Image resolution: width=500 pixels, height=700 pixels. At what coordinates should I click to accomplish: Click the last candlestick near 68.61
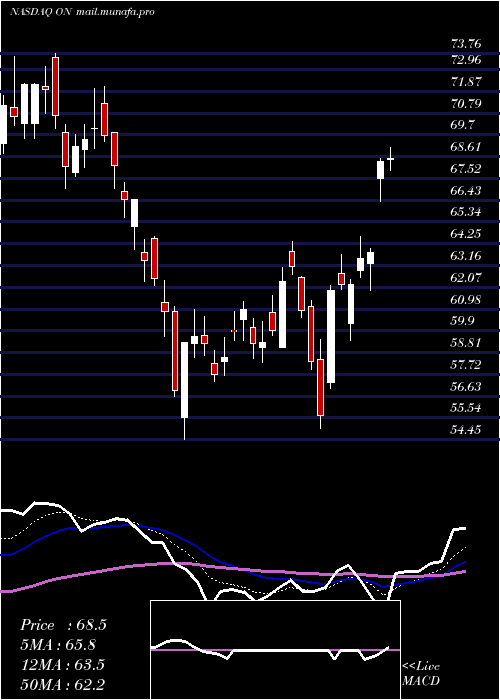click(x=391, y=159)
